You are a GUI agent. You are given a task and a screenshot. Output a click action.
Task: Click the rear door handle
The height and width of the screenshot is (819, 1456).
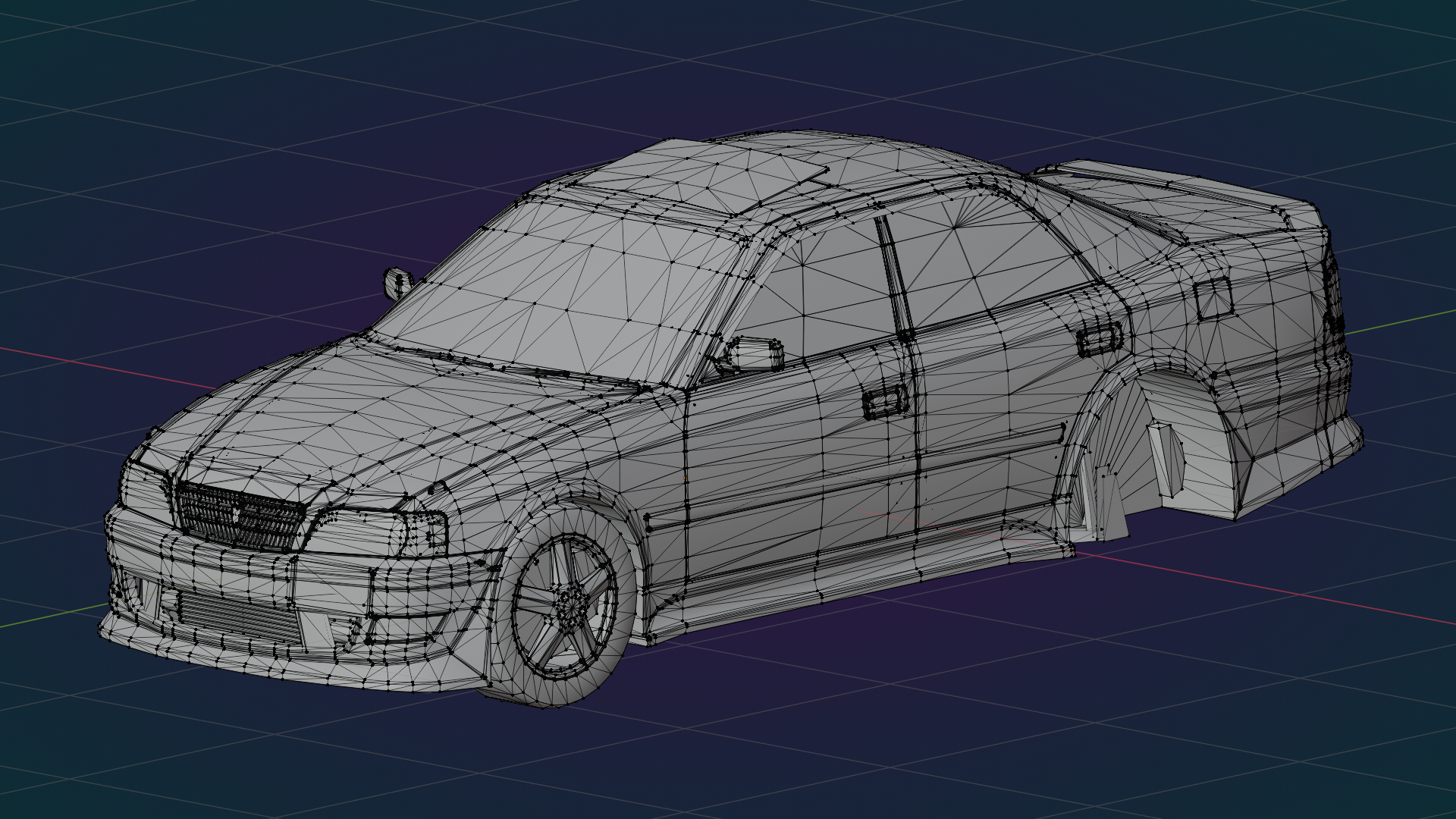1099,339
